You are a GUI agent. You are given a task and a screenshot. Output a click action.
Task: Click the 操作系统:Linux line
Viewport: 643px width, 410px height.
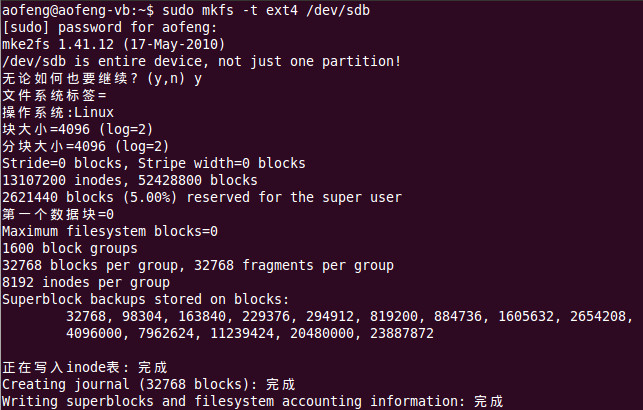point(60,112)
